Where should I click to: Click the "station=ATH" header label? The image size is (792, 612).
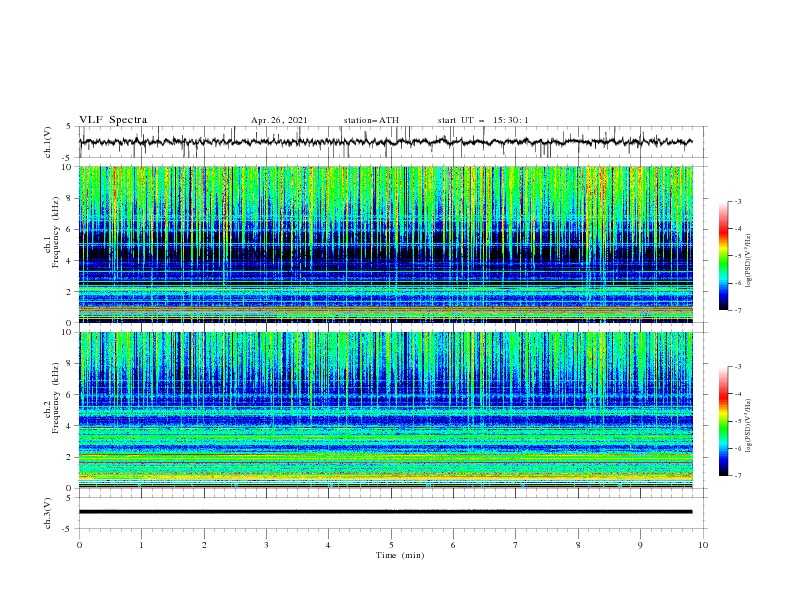click(371, 120)
